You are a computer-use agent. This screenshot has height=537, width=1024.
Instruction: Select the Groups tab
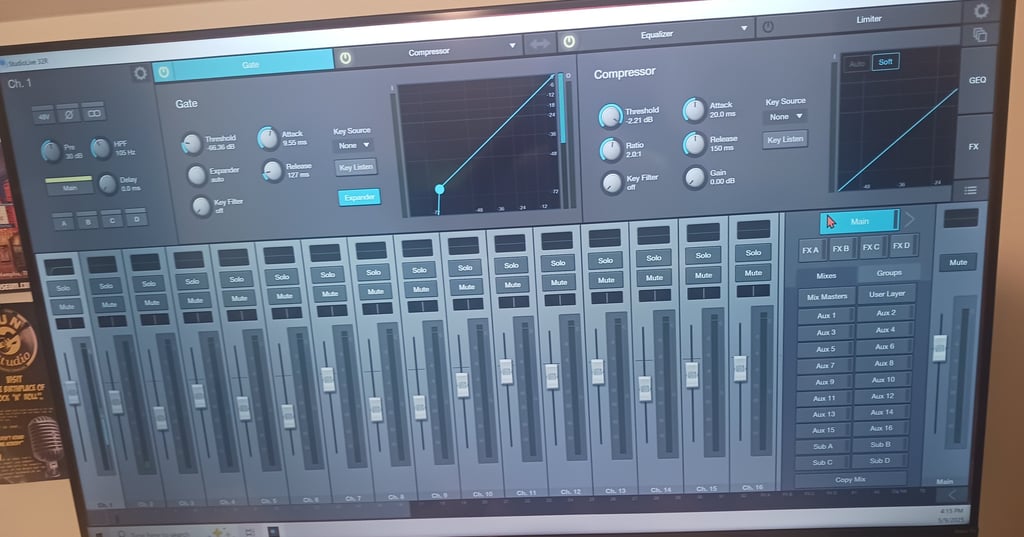click(889, 273)
